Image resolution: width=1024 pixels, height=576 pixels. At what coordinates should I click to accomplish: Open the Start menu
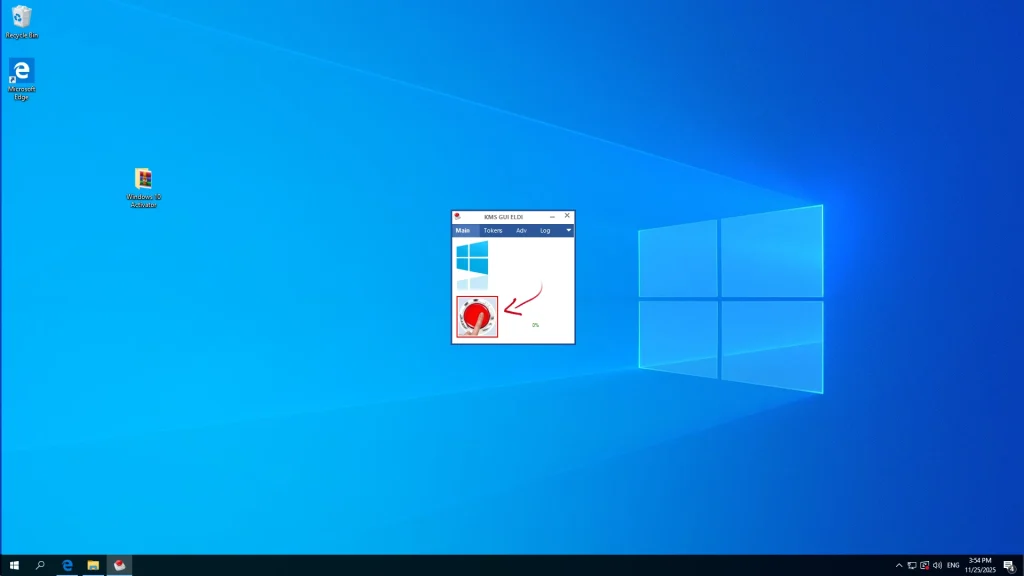[15, 565]
